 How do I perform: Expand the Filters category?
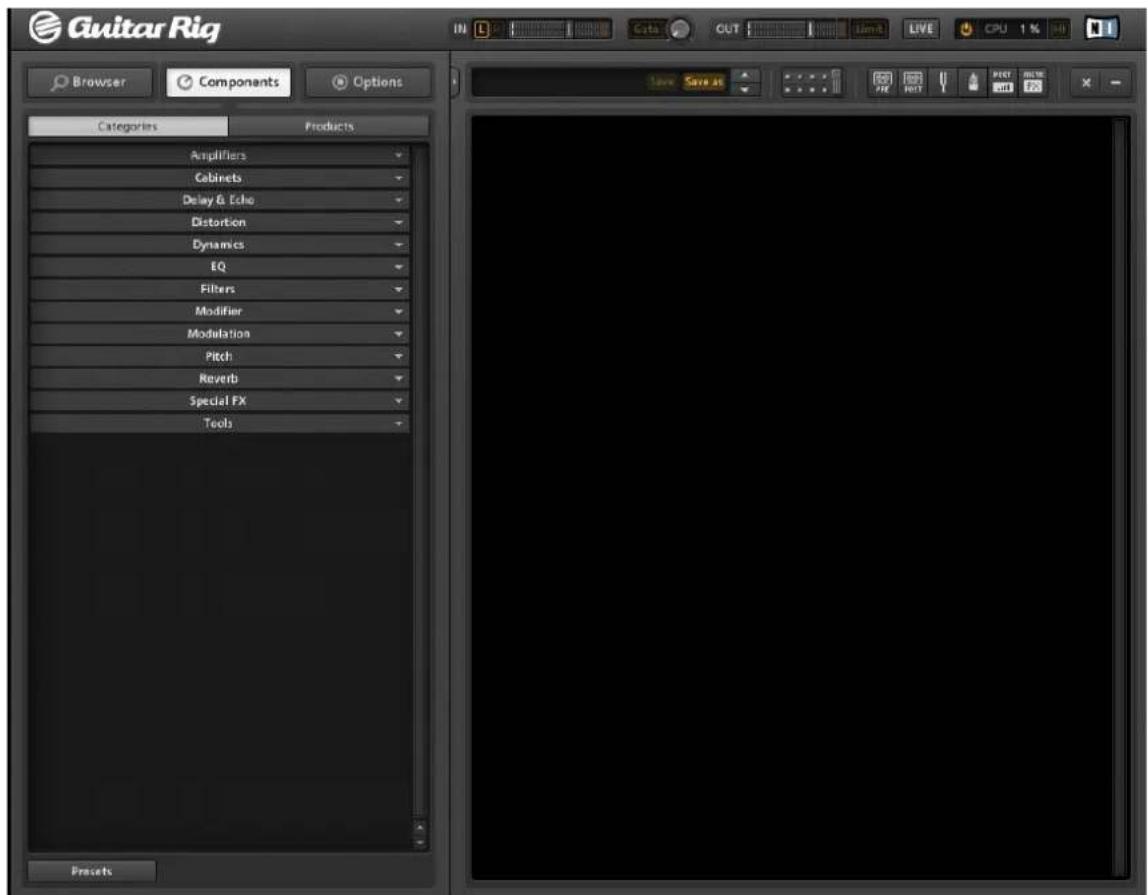(x=219, y=289)
